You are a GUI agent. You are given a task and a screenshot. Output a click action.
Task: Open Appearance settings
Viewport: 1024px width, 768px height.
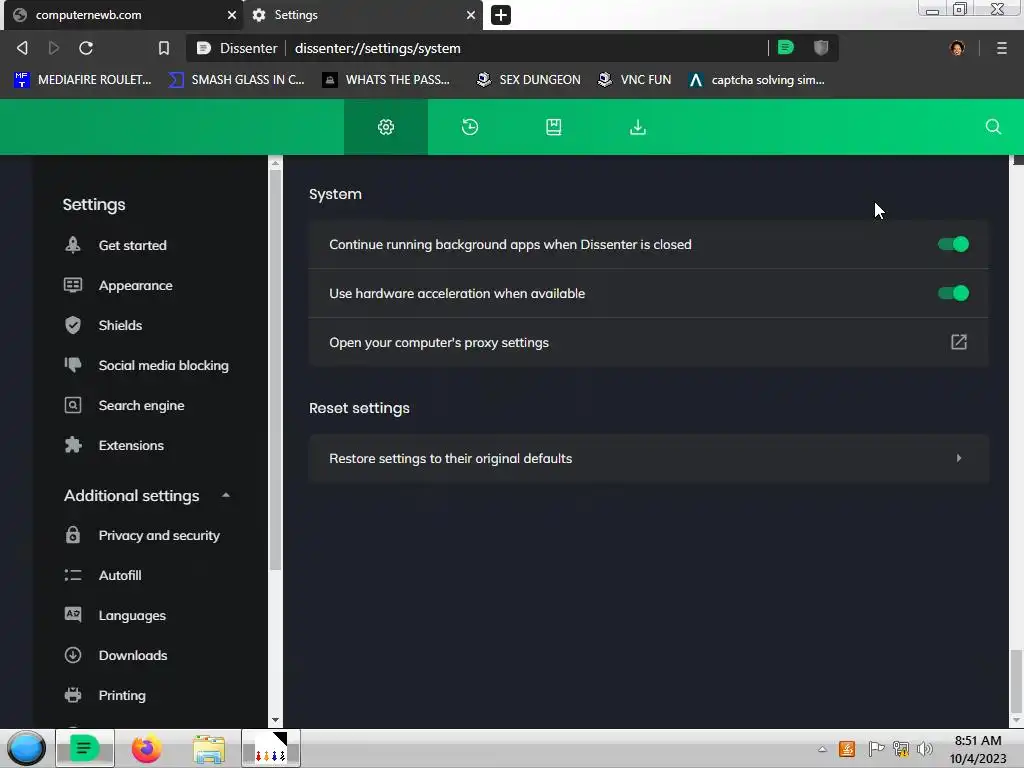(x=135, y=285)
